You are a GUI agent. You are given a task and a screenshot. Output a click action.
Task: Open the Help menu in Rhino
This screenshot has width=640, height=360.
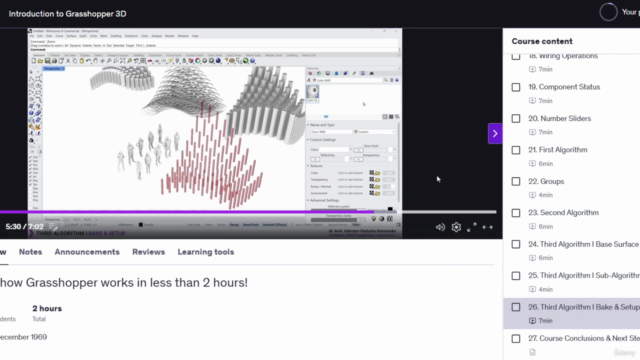click(195, 36)
